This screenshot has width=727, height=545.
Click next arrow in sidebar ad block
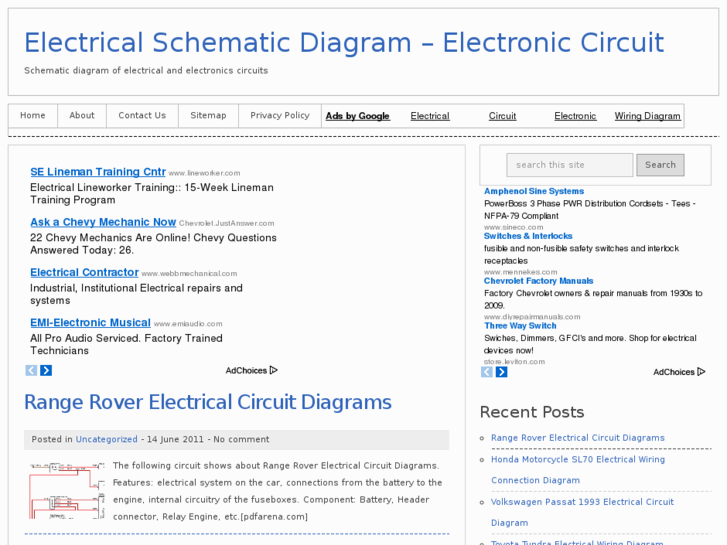tap(501, 372)
